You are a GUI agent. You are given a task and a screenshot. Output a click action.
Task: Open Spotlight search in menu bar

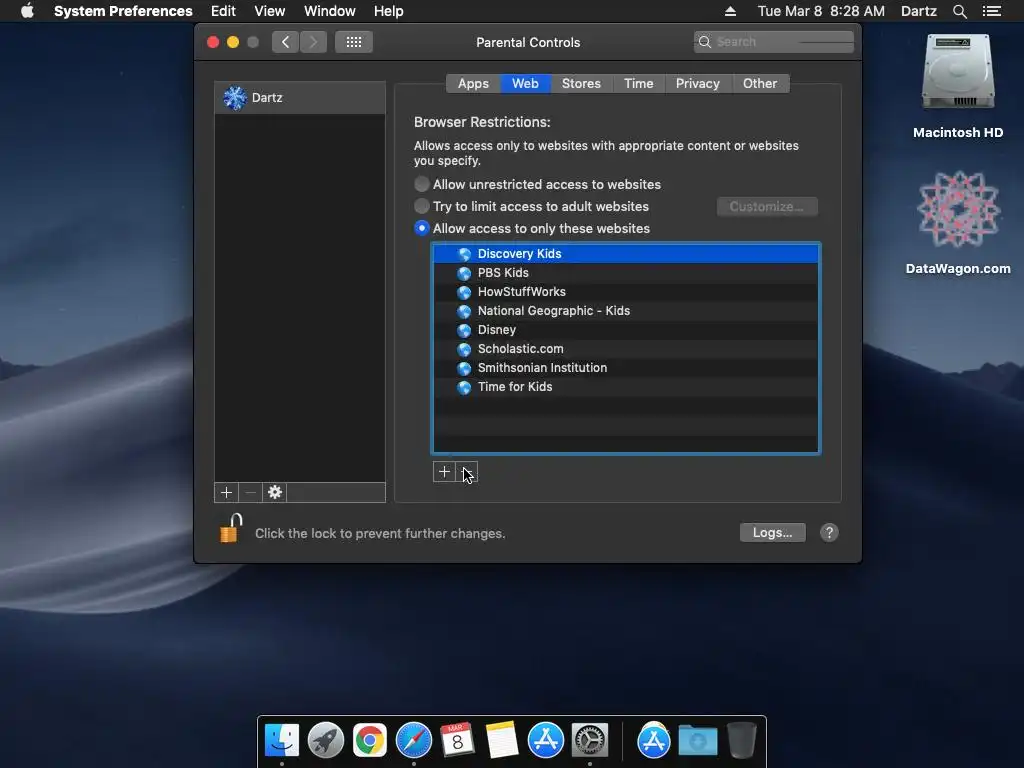[960, 11]
